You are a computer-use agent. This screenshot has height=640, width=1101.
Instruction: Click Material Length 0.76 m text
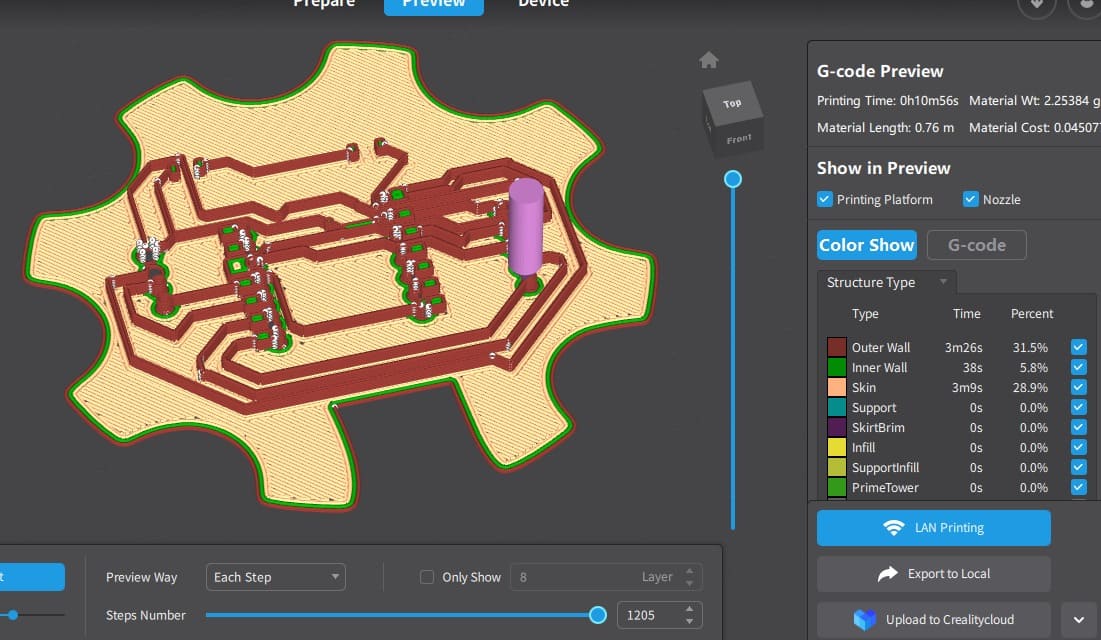885,127
